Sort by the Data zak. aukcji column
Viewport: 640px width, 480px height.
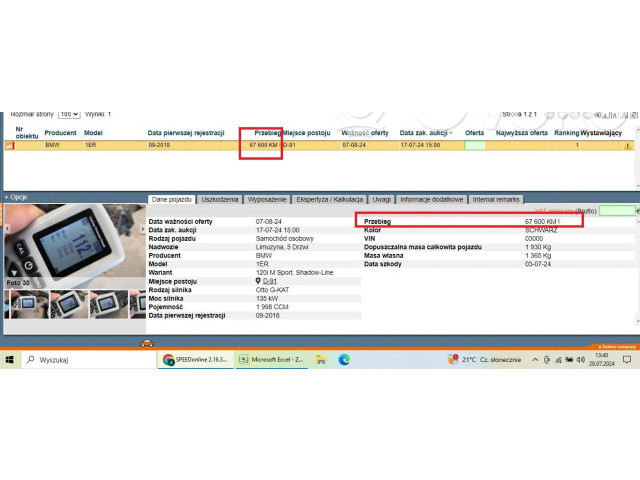[424, 132]
